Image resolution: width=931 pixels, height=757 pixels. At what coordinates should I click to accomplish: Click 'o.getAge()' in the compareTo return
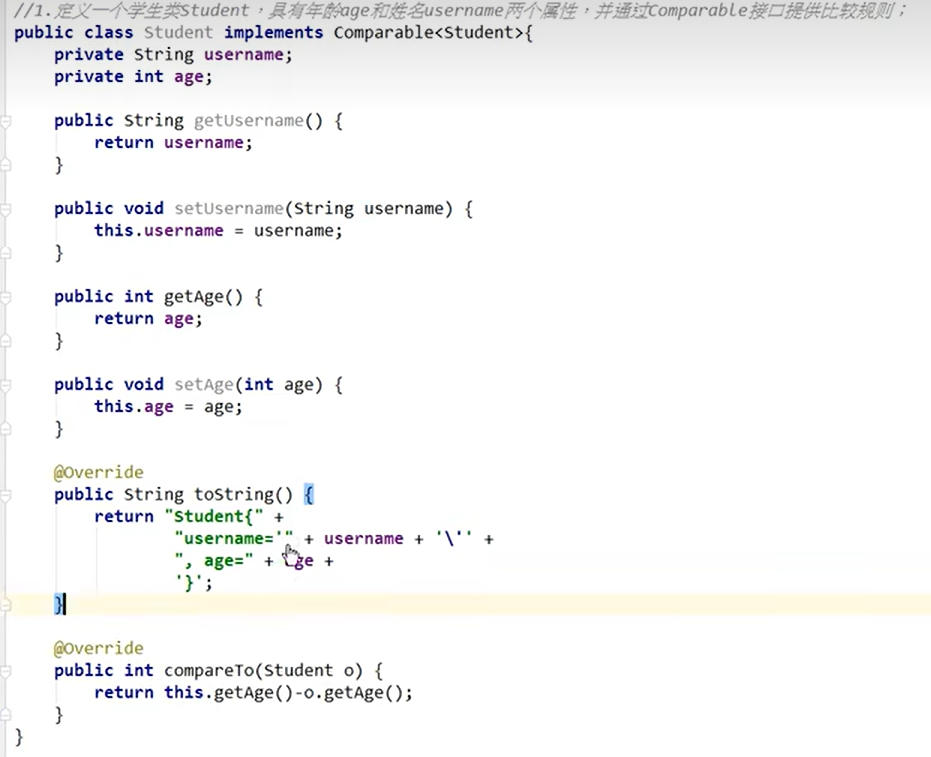353,693
